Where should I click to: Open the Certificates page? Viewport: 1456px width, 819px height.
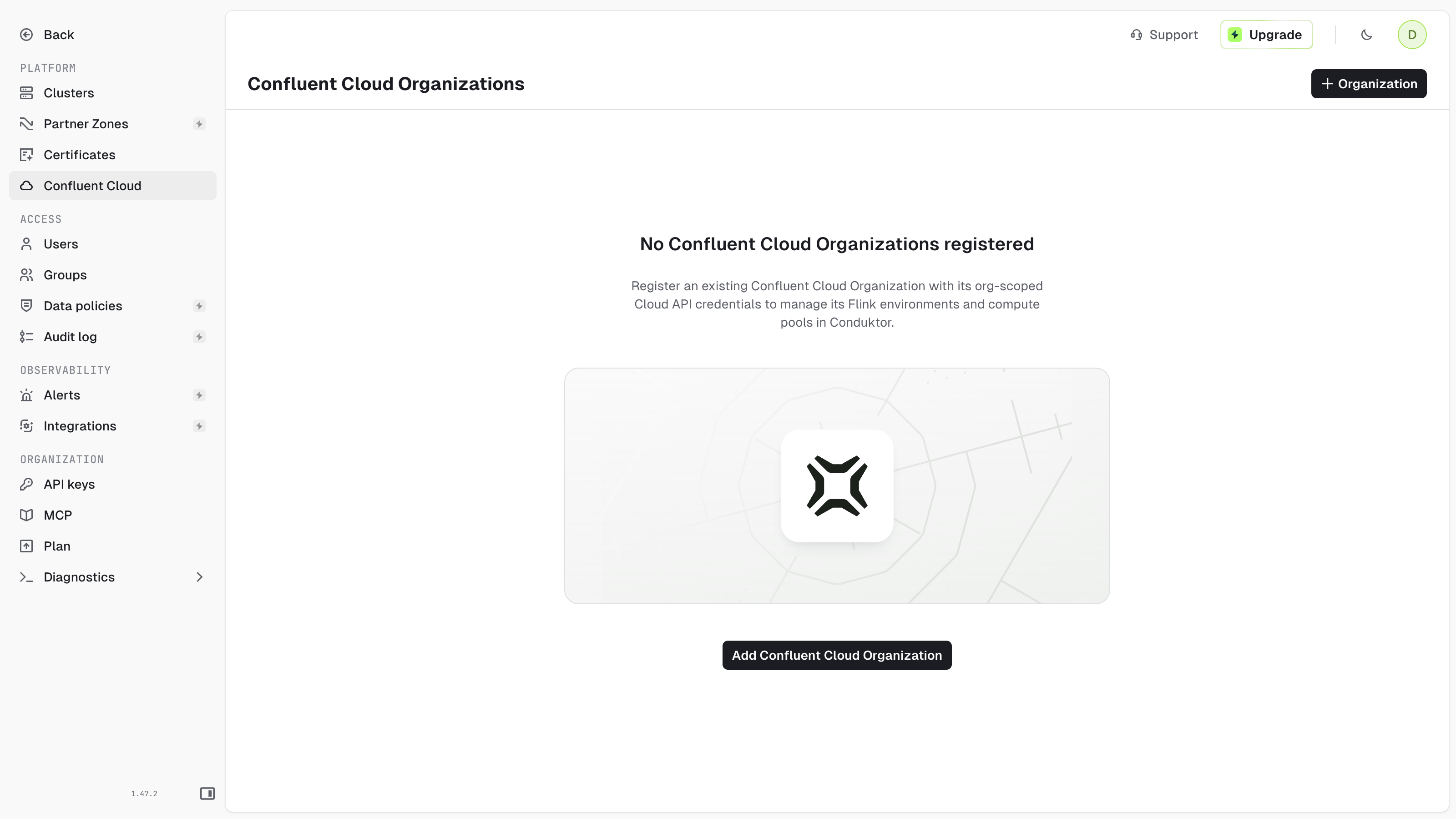pyautogui.click(x=113, y=155)
